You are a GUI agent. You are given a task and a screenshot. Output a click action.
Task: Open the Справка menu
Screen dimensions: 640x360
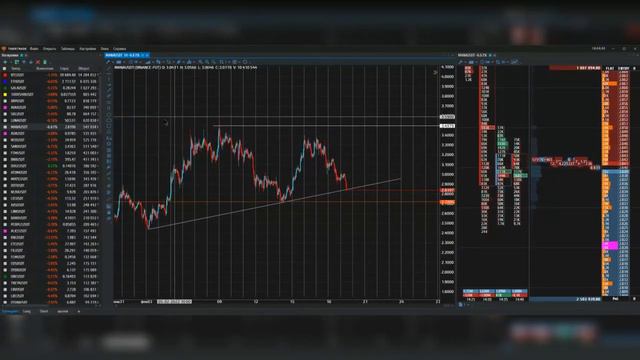click(120, 49)
